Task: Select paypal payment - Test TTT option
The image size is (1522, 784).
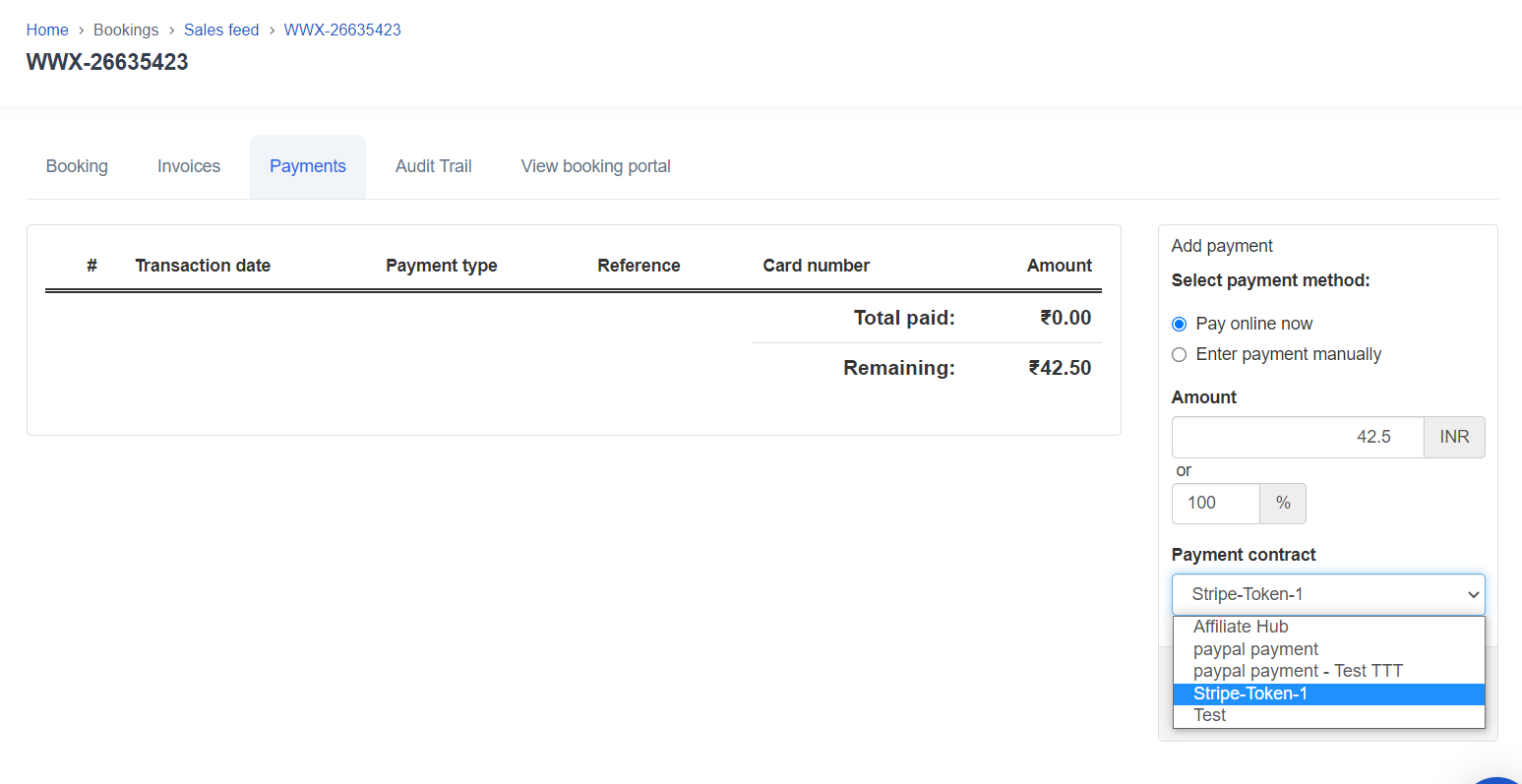Action: [x=1328, y=671]
